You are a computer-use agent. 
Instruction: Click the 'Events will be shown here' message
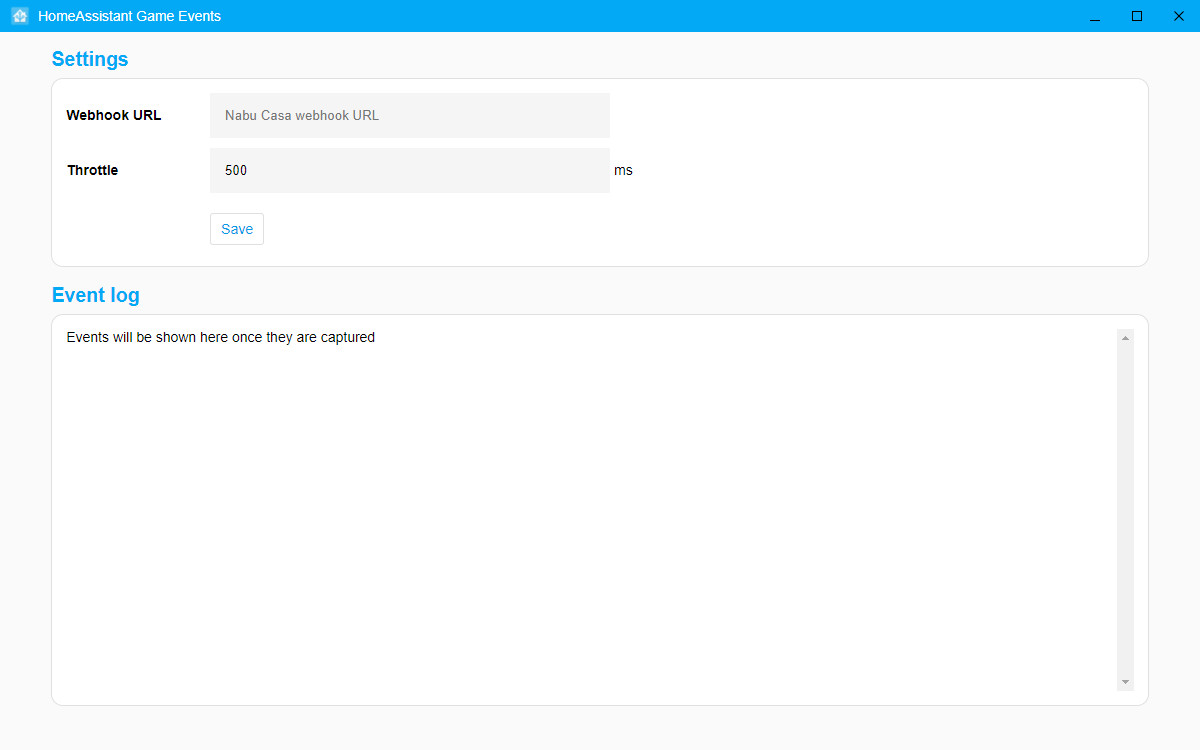pyautogui.click(x=220, y=338)
